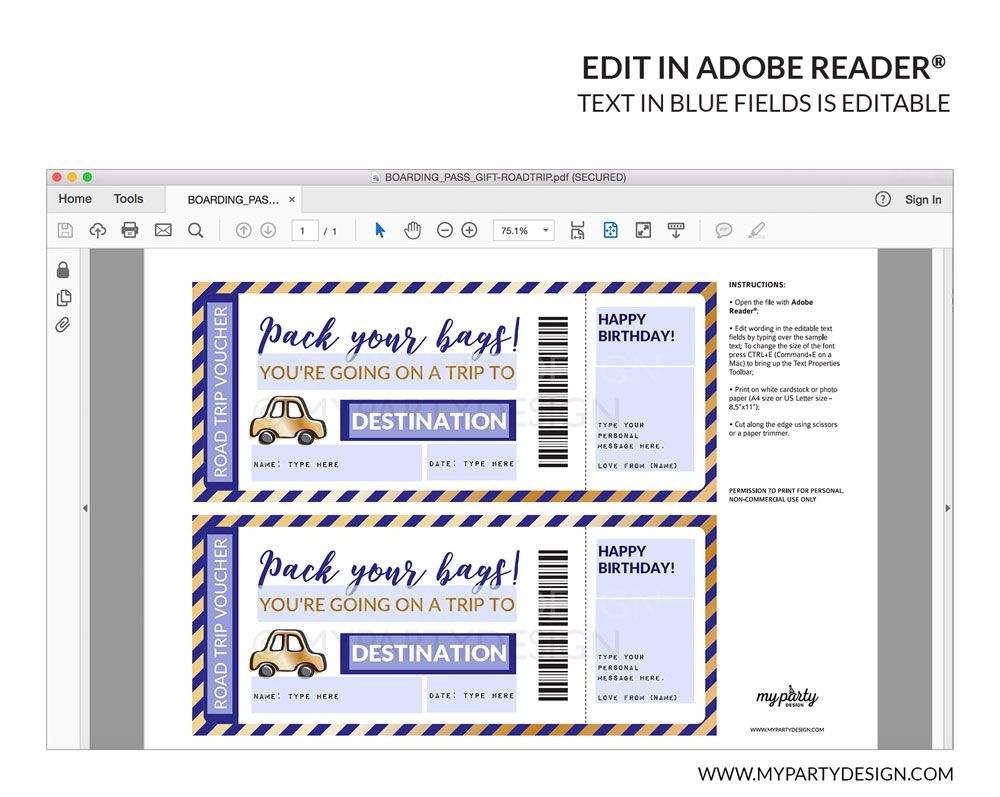Click the page number field
Viewport: 1000px width, 797px height.
point(304,231)
